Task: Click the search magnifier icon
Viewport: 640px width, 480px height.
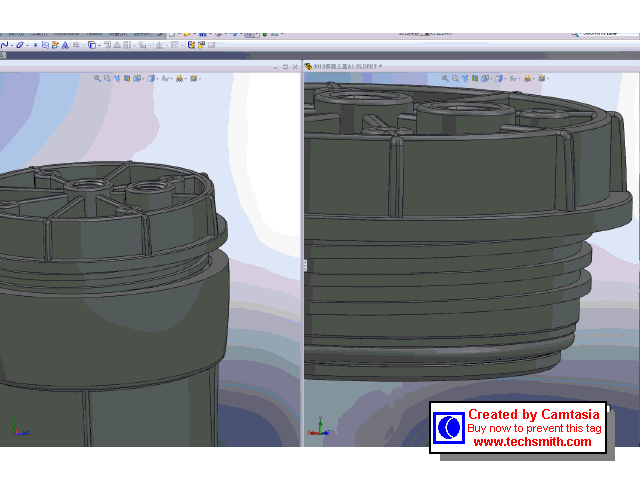Action: pos(575,34)
